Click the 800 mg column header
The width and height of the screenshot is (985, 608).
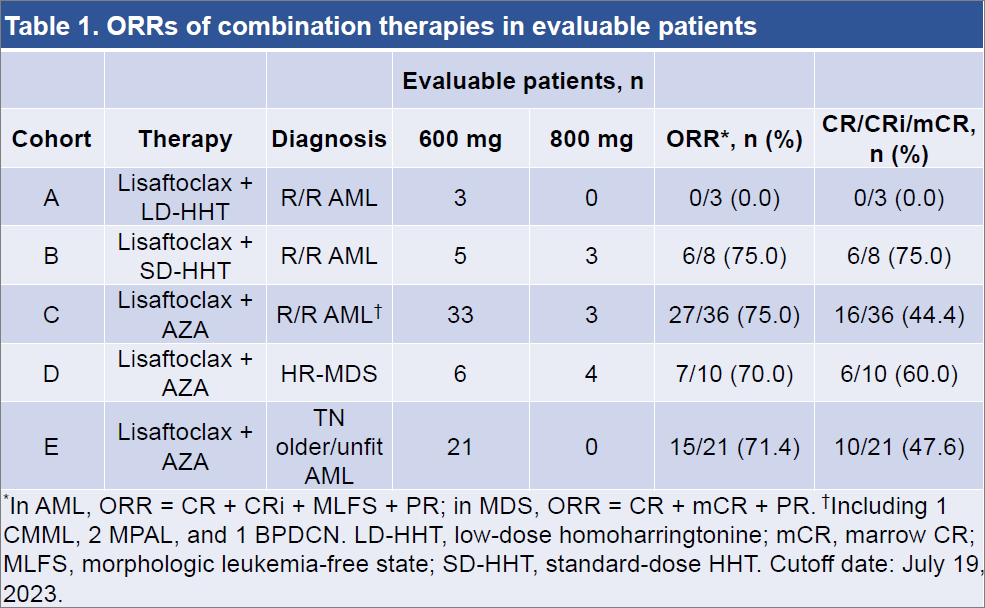click(x=591, y=139)
